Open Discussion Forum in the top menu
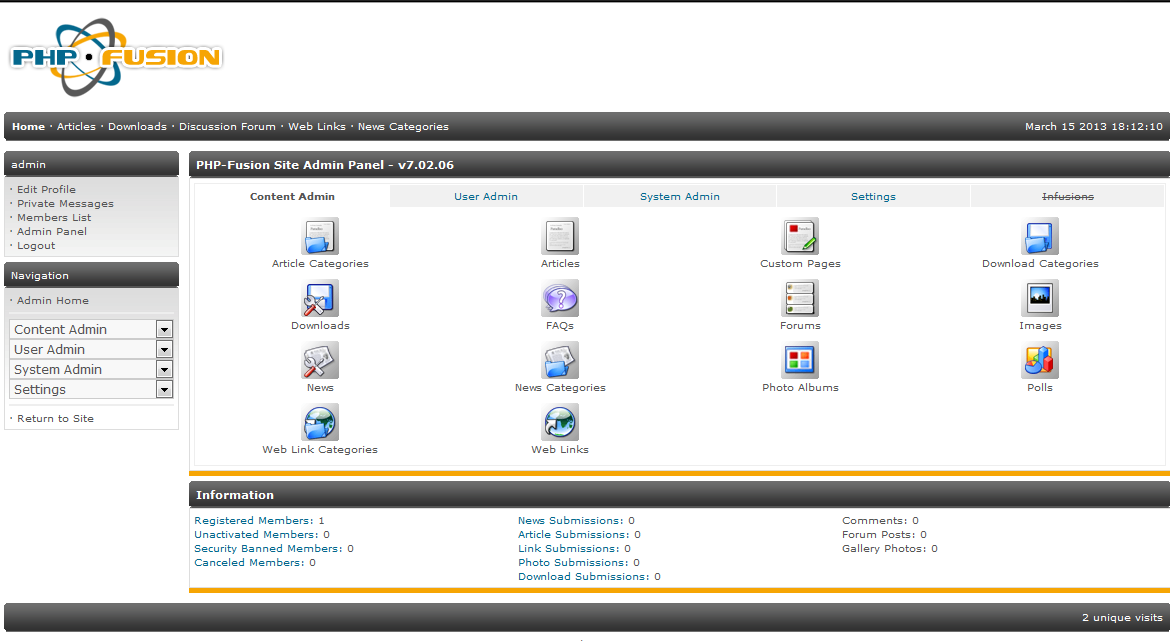Viewport: 1170px width, 641px height. (x=227, y=127)
